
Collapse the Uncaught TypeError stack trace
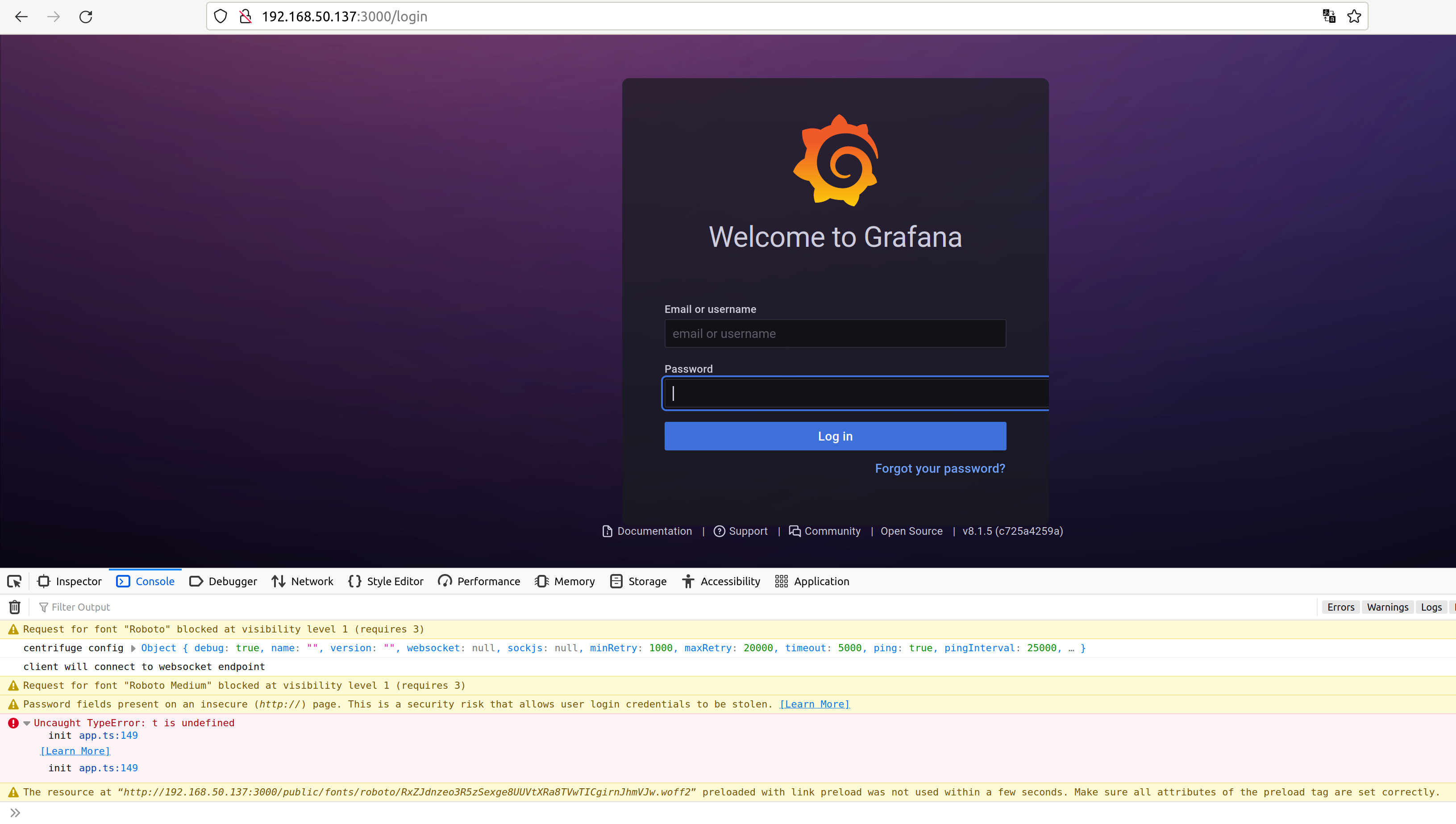(27, 723)
